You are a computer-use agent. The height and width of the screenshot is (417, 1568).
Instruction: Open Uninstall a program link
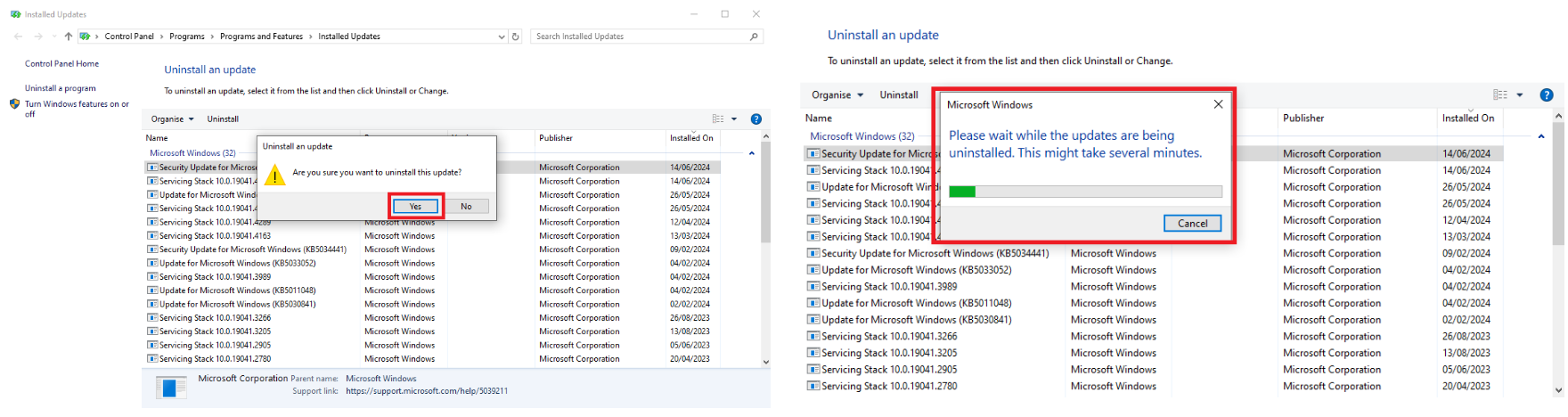(x=60, y=88)
